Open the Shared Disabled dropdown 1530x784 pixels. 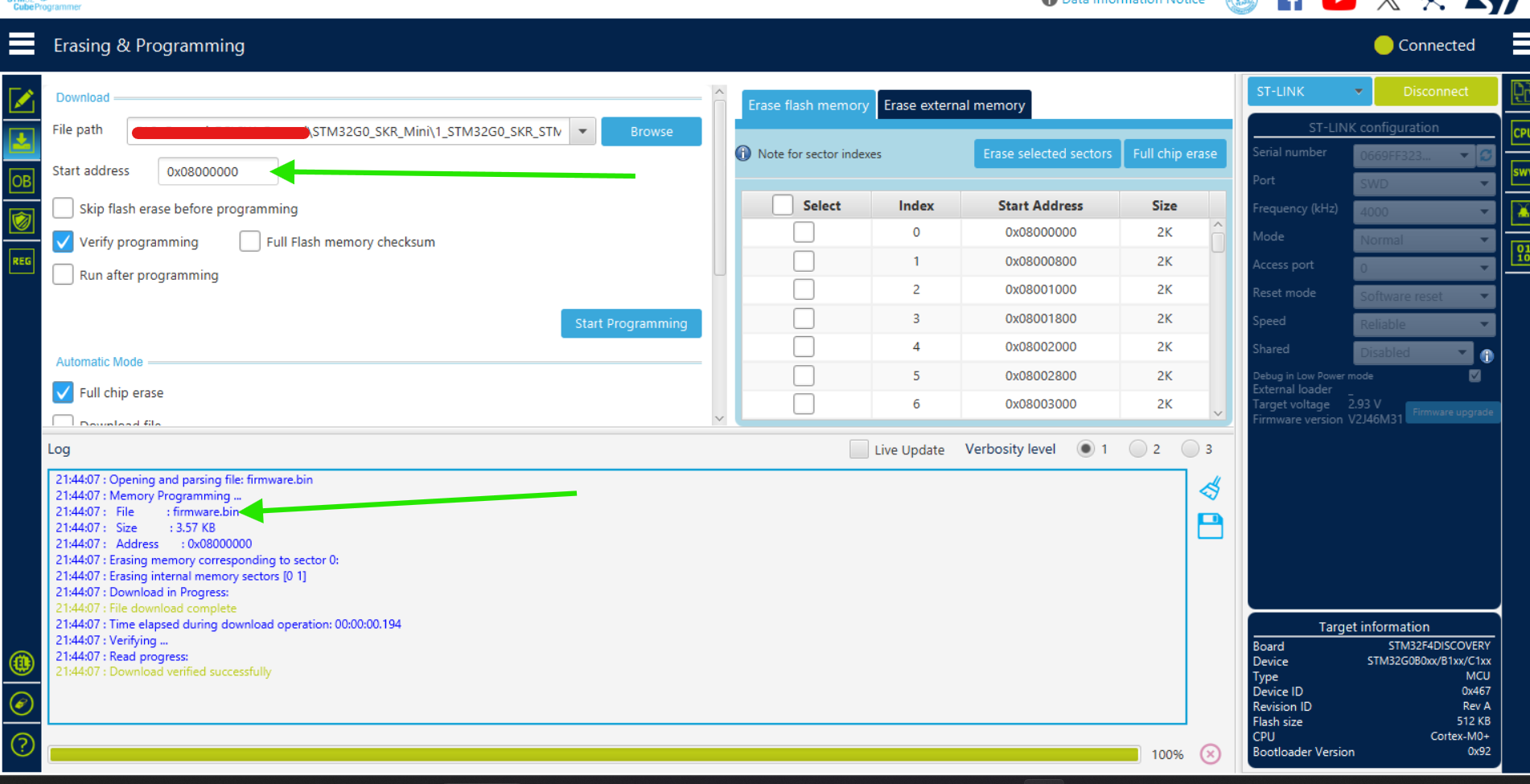[x=1413, y=353]
